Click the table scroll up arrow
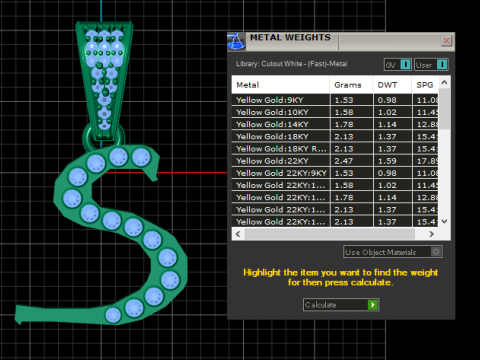Image resolution: width=480 pixels, height=360 pixels. pos(444,82)
